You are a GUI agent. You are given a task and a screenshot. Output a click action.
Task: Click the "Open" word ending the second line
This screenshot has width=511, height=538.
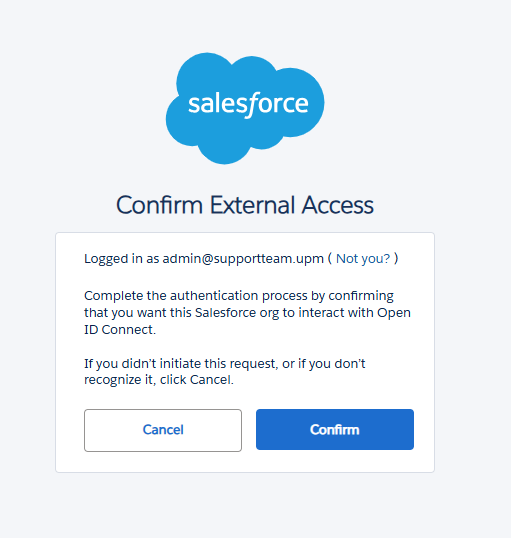[x=394, y=313]
